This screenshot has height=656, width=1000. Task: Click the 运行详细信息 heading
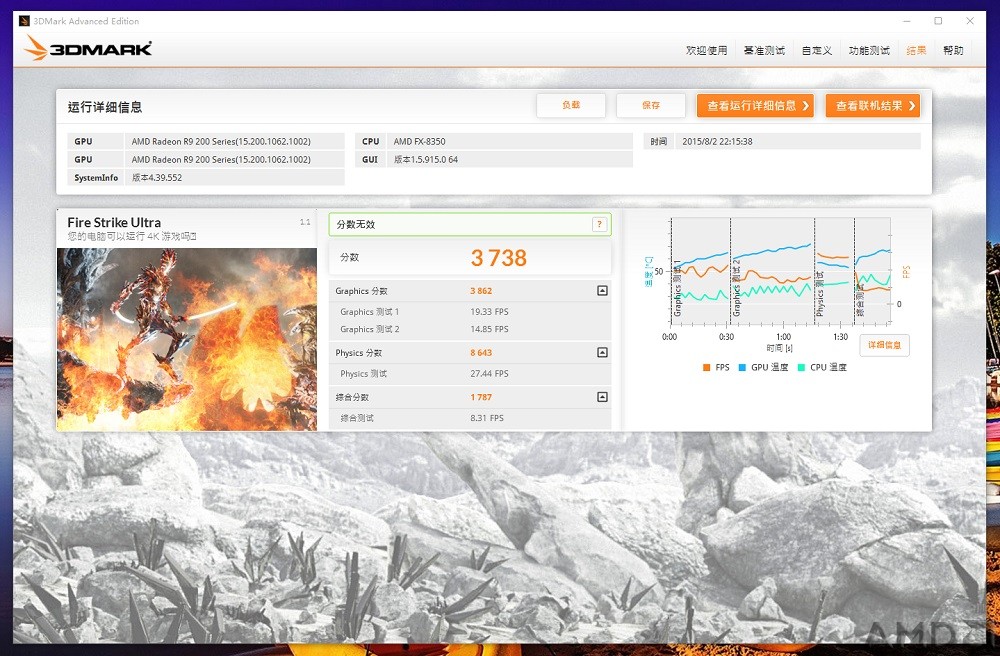click(105, 107)
